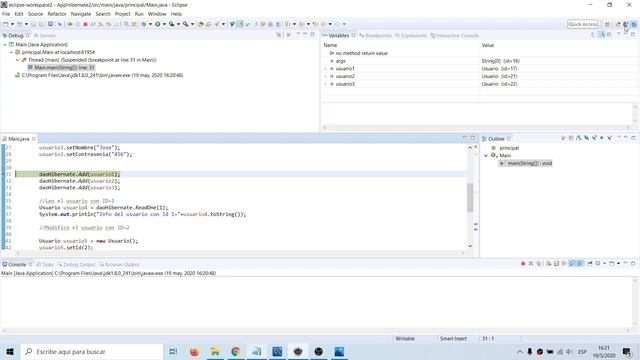Toggle Scroll Lock in Console toolbar
640x360 pixels.
[x=556, y=264]
